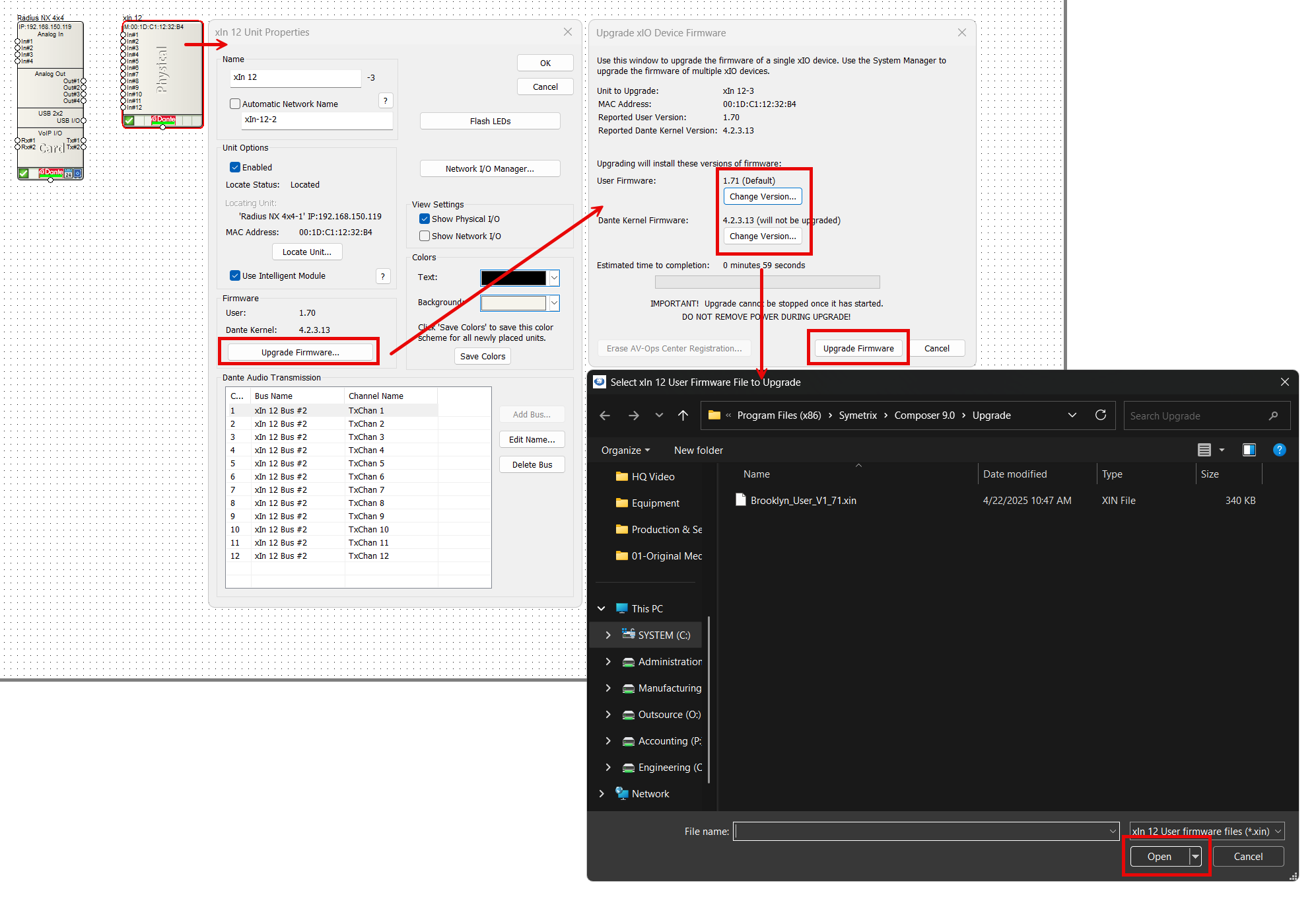The image size is (1316, 899).
Task: Toggle the Automatic Network Name checkbox
Action: tap(234, 104)
